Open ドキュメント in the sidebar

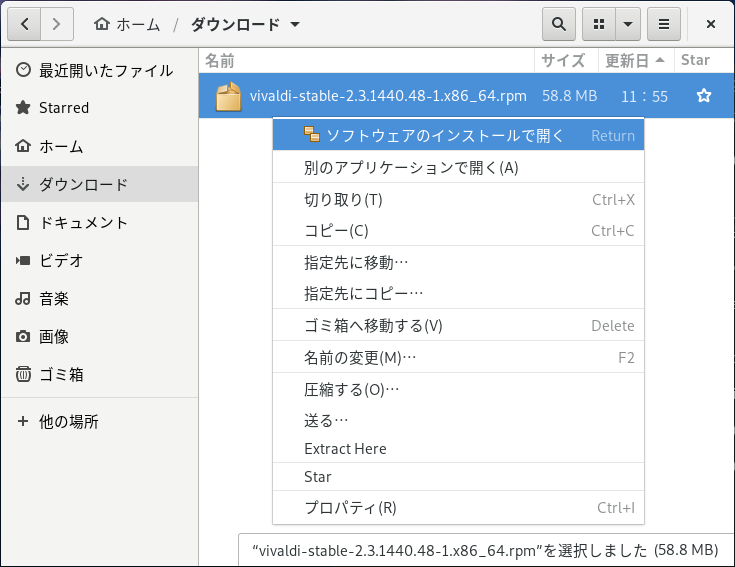99,223
